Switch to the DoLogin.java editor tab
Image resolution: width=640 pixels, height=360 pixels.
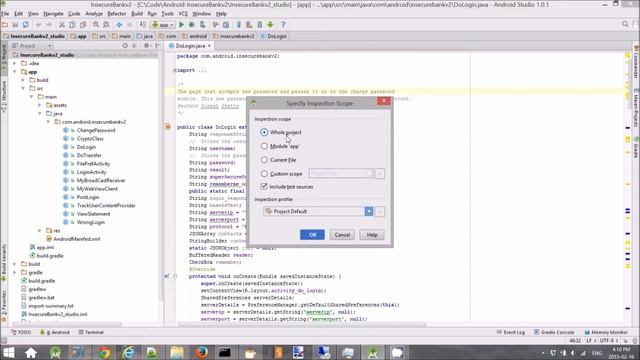point(190,46)
